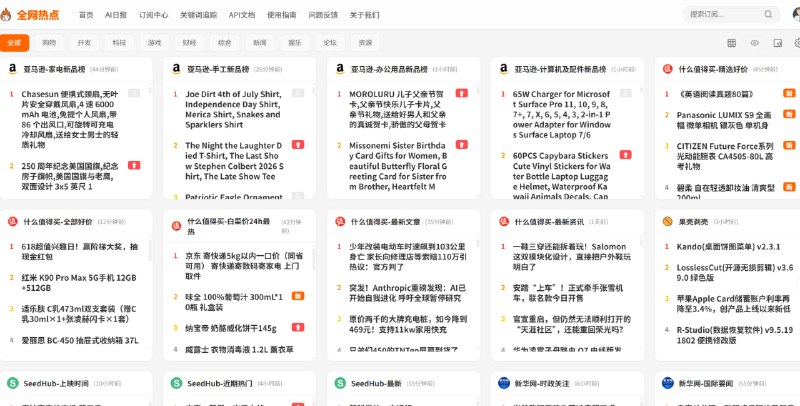Click orange 新 badge beside 味全 100%葡萄汁

298,296
